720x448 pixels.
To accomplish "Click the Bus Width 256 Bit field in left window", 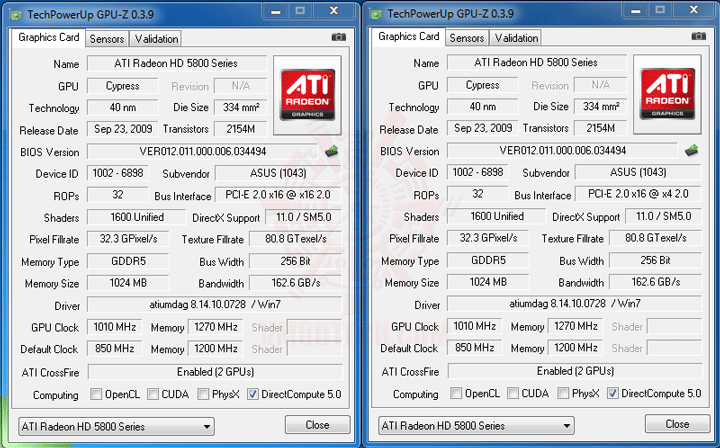I will click(x=296, y=261).
